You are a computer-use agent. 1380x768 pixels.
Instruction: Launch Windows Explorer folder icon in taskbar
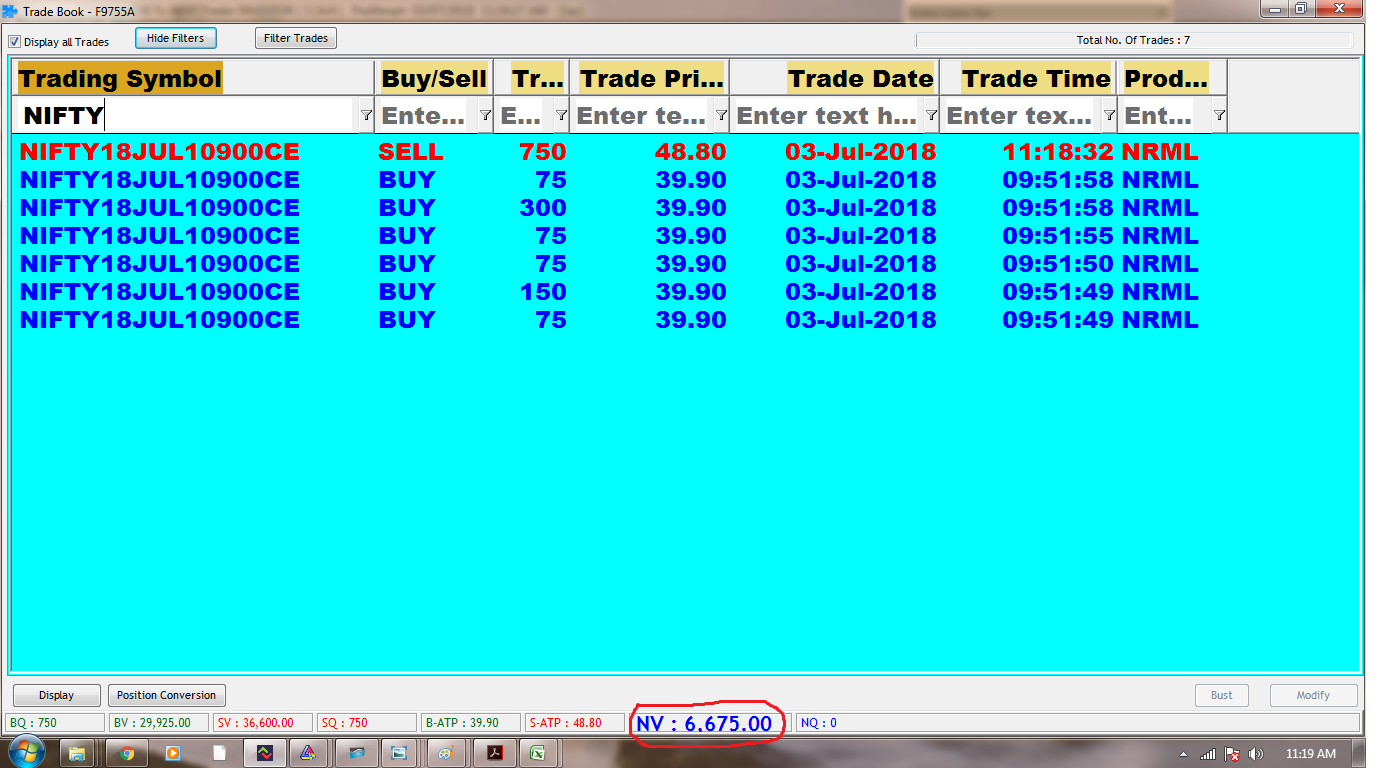pos(77,753)
